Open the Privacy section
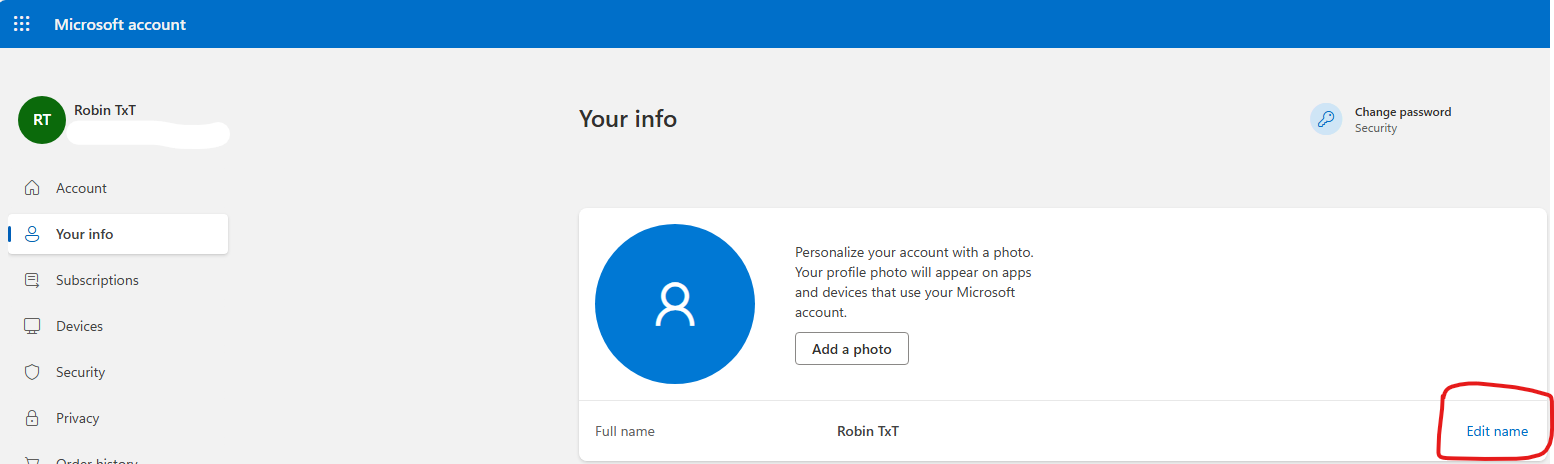Viewport: 1554px width, 464px height. (x=118, y=418)
